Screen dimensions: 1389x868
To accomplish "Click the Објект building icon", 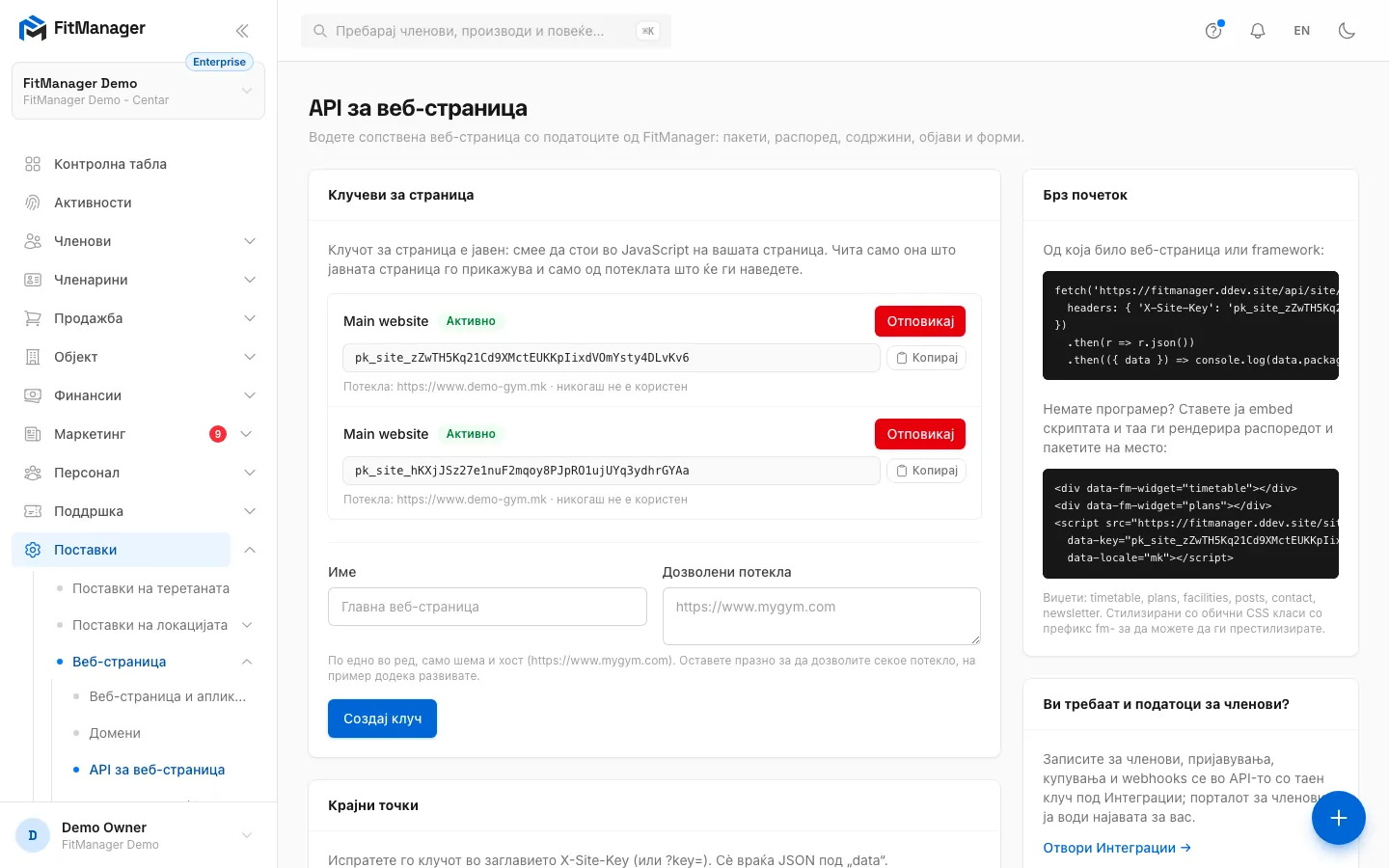I will click(33, 357).
